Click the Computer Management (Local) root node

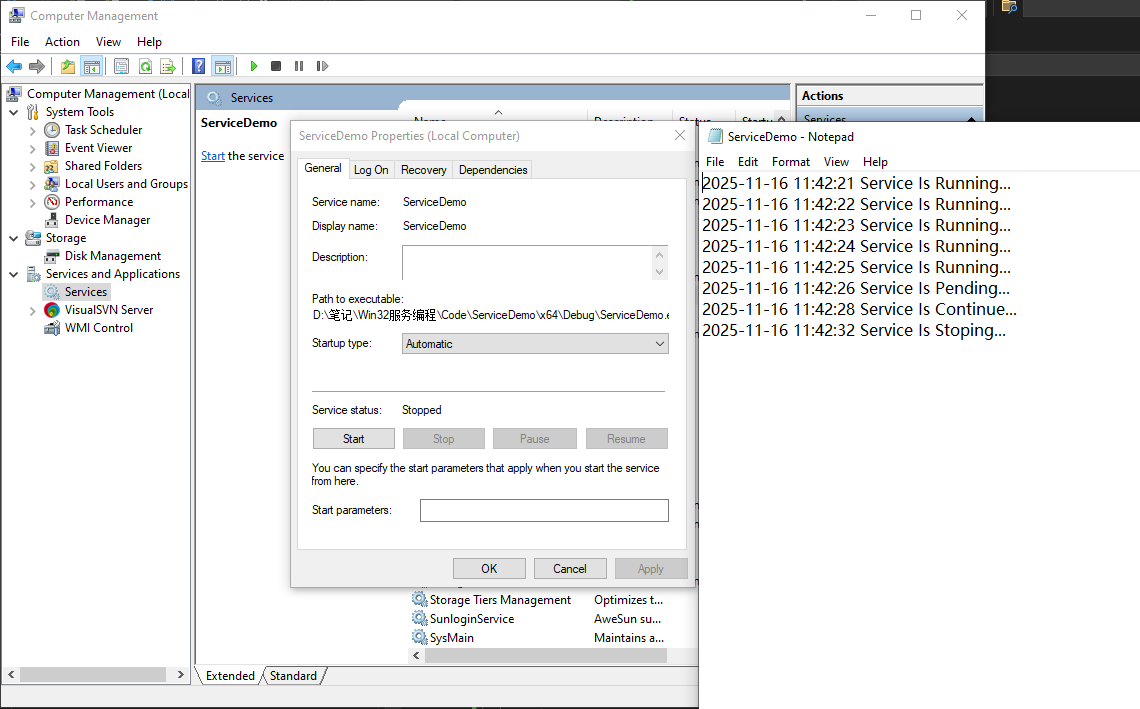pos(108,94)
